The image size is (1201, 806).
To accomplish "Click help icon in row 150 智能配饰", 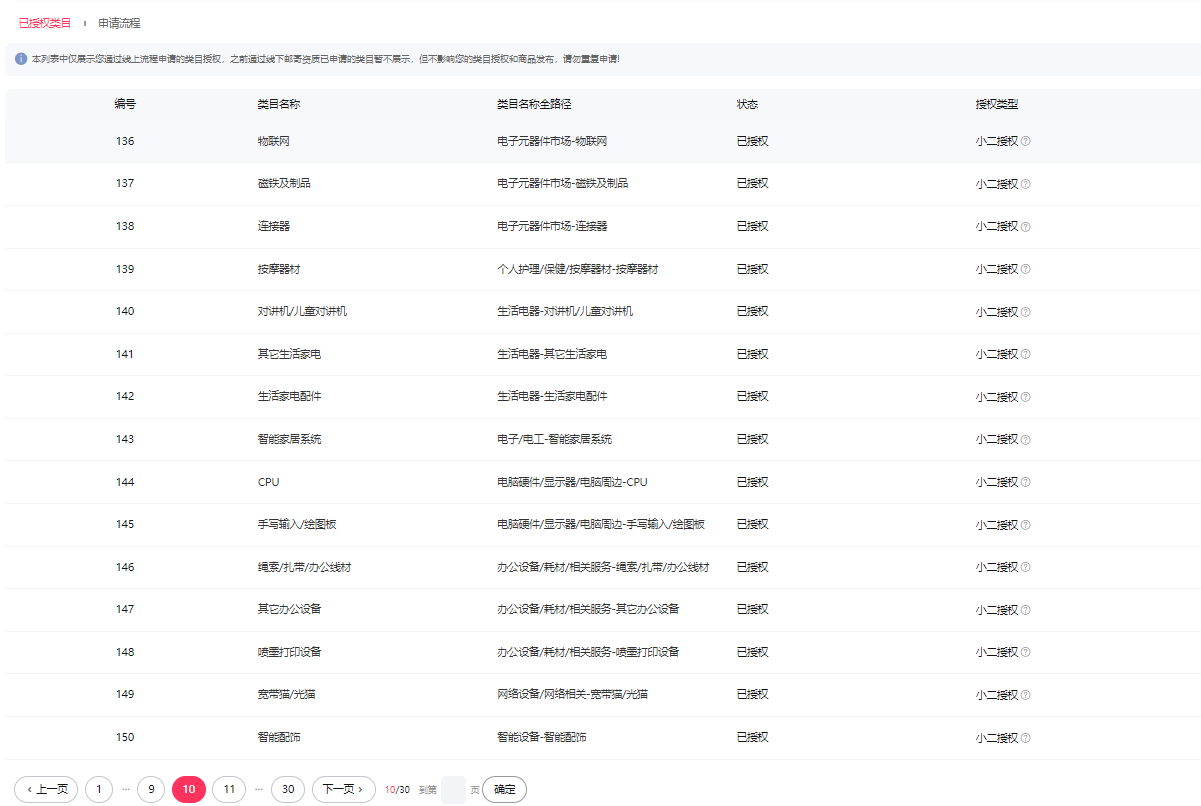I will click(1025, 738).
